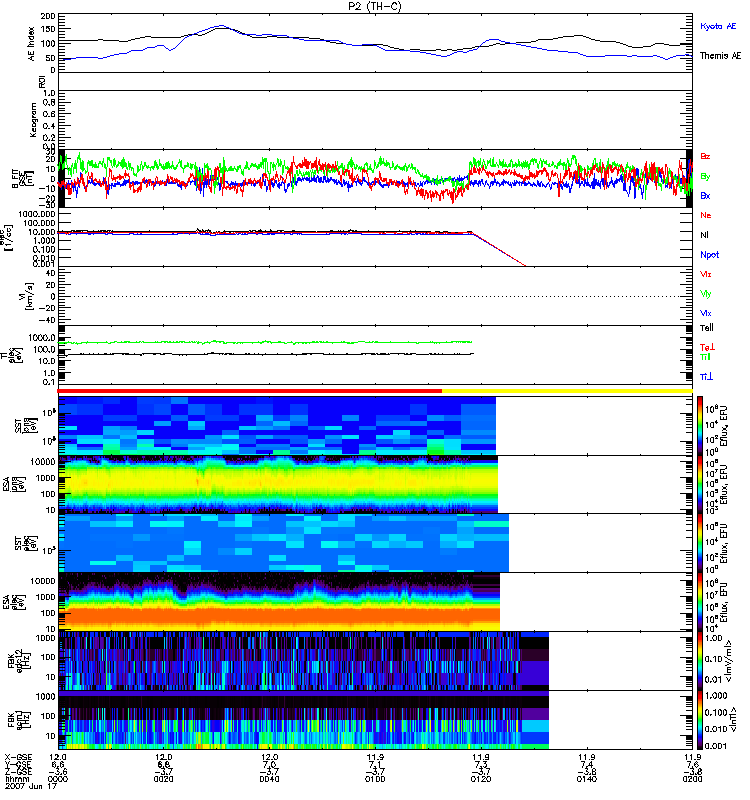Select the 0000 time tick label
Screen dimensions: 750x800
57,779
